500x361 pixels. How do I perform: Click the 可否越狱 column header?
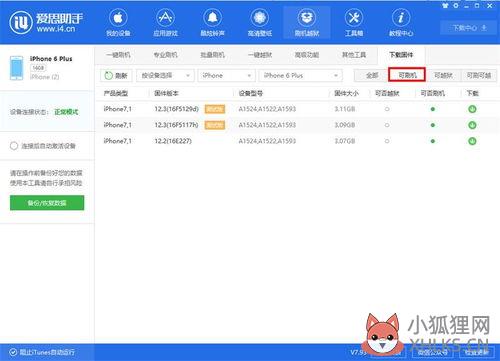387,93
